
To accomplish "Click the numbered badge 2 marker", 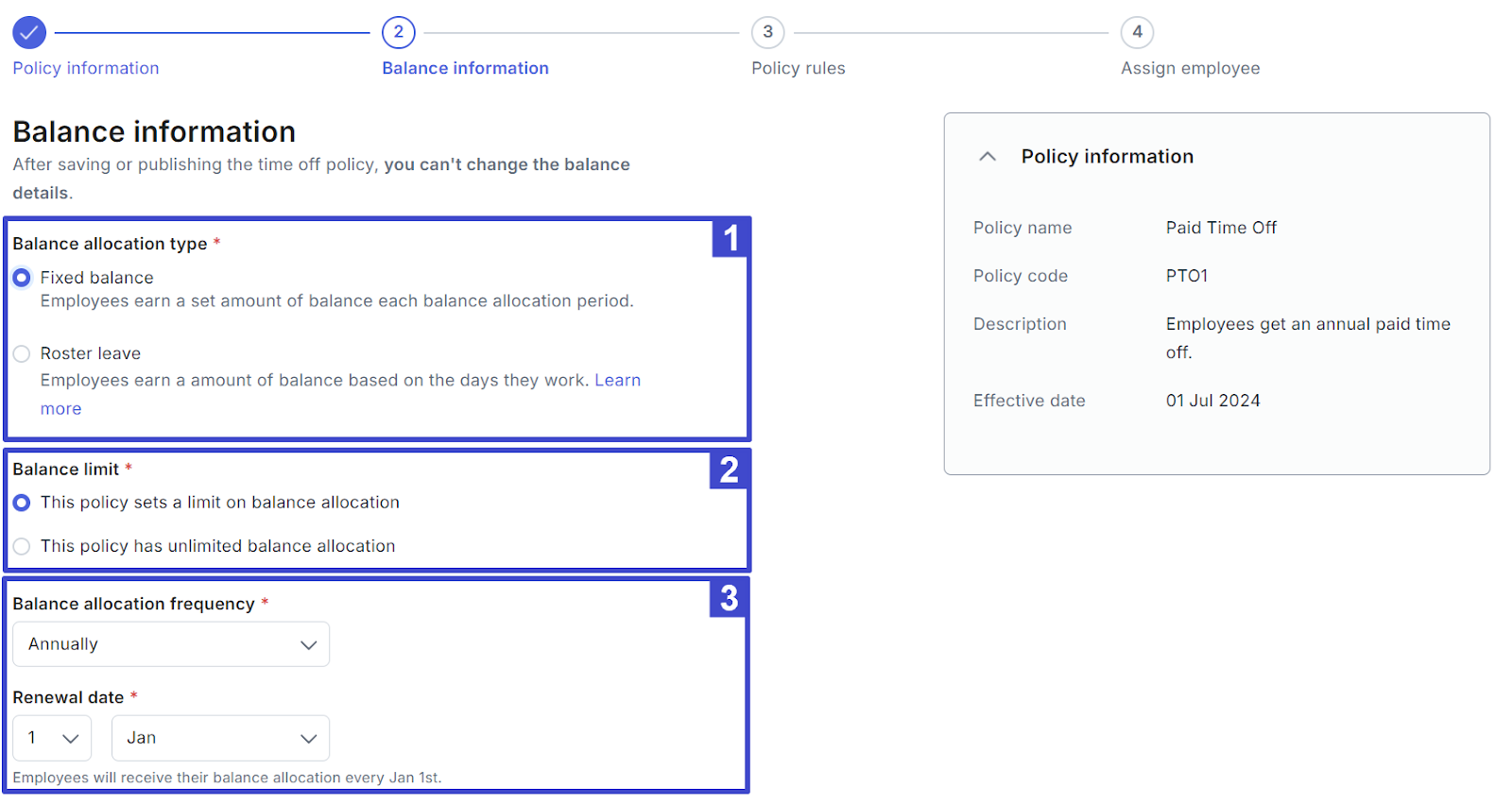I will pyautogui.click(x=729, y=470).
